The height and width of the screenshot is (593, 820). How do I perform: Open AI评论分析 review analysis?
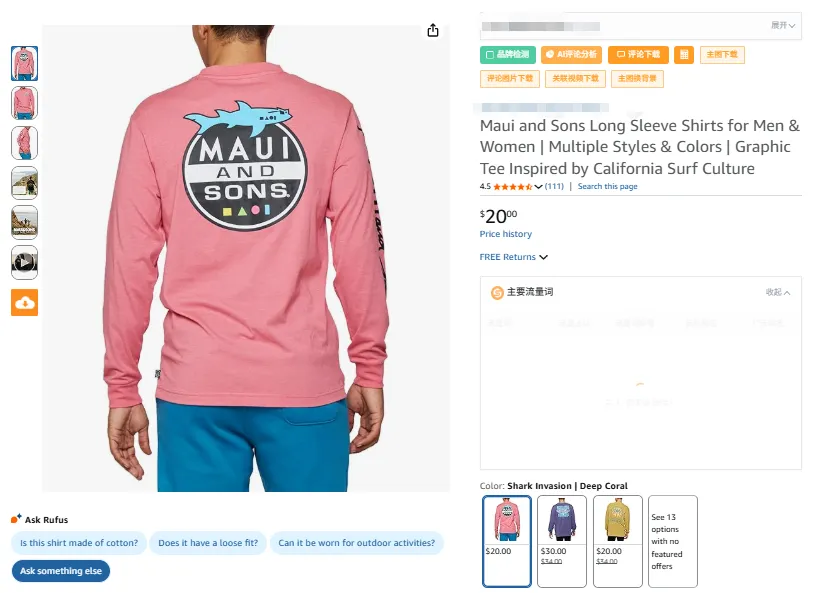point(571,54)
